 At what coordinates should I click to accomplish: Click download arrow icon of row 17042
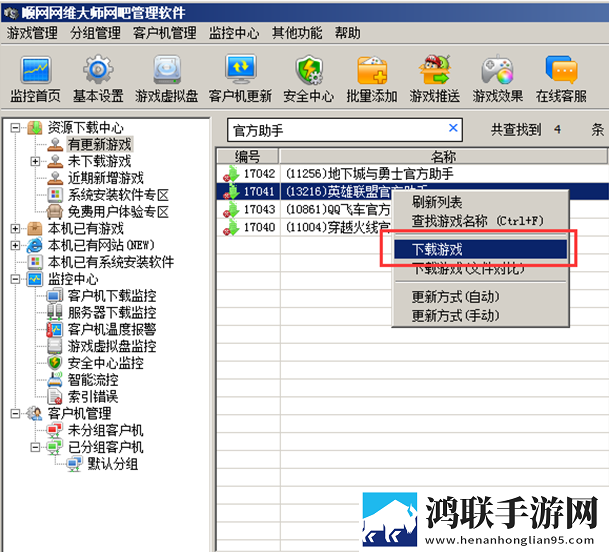coord(231,174)
